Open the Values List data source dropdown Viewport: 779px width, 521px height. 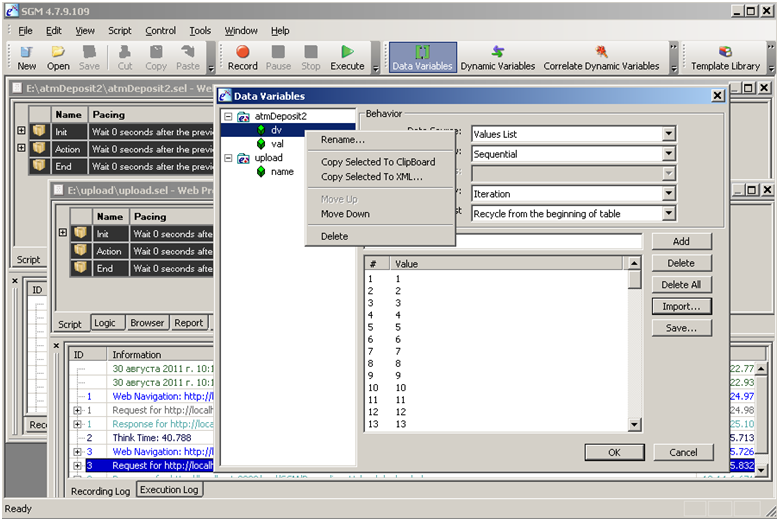point(668,134)
